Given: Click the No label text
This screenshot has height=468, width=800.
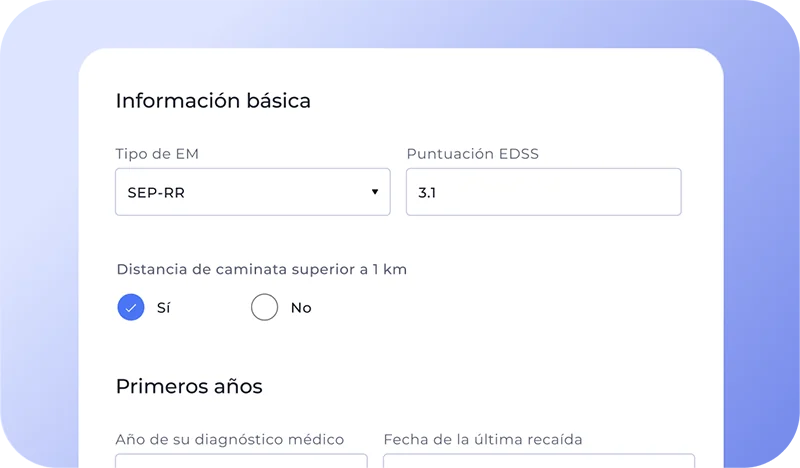Looking at the screenshot, I should (x=301, y=308).
